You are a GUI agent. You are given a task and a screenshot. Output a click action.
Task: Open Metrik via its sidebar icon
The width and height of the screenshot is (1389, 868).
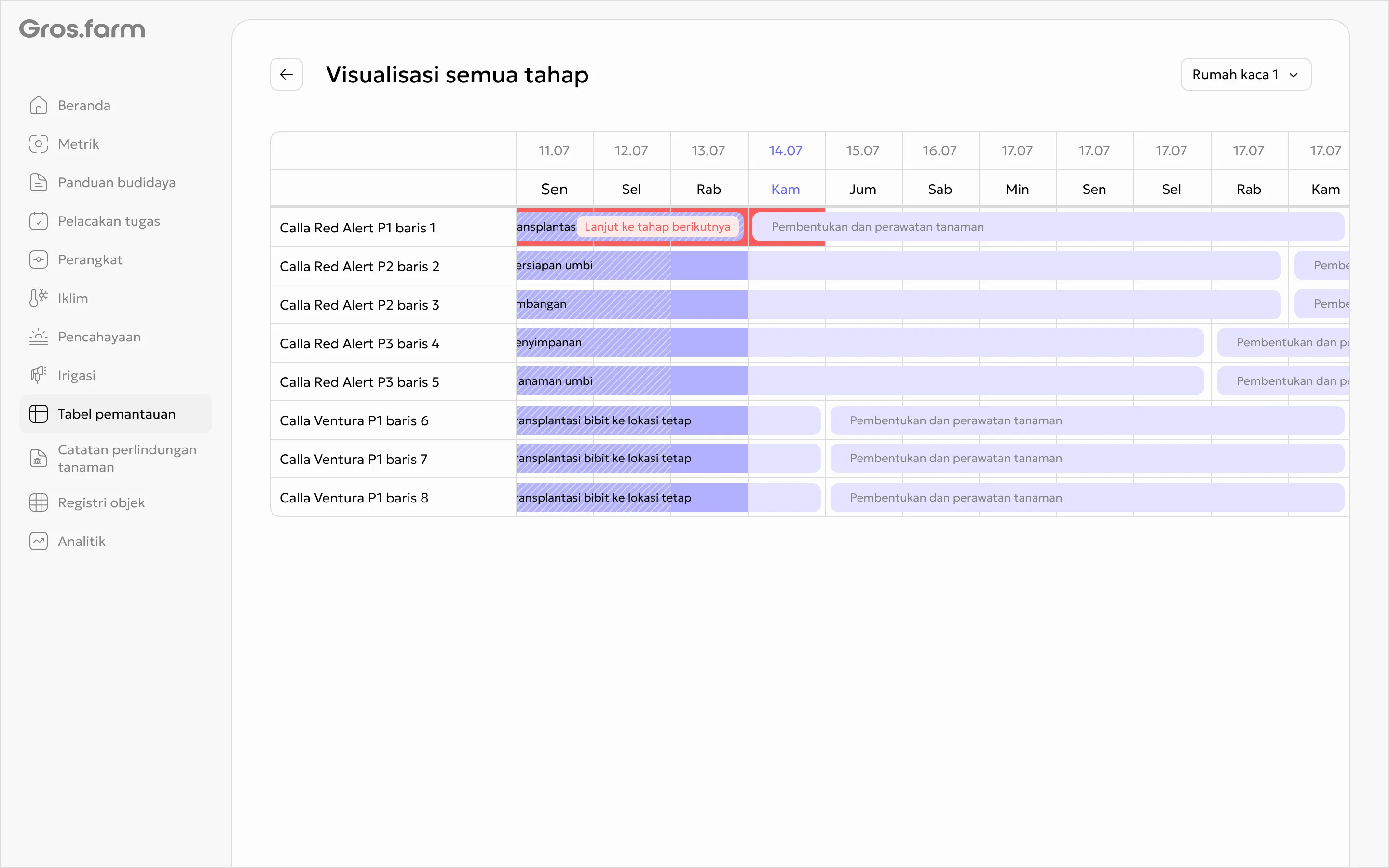[39, 144]
